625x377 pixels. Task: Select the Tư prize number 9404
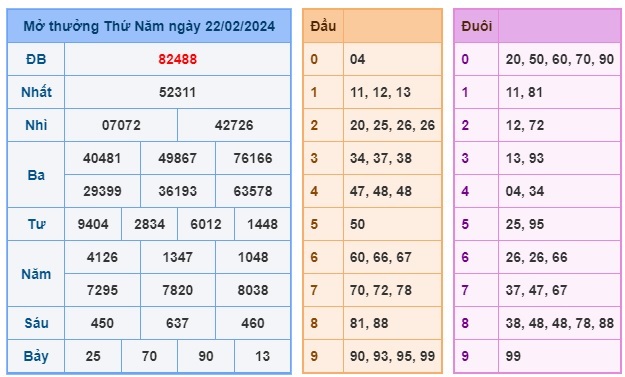(x=93, y=224)
